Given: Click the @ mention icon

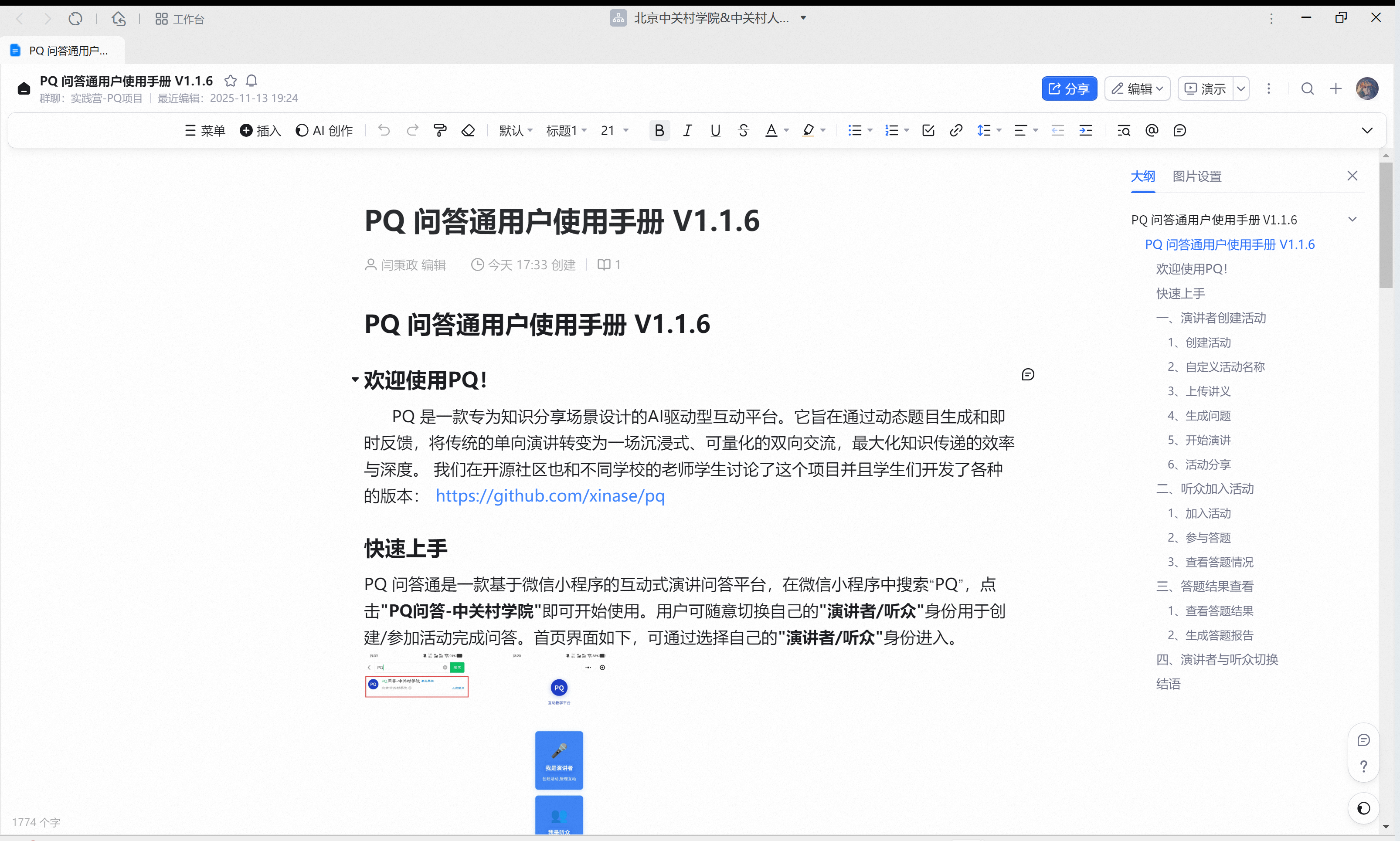Looking at the screenshot, I should pos(1152,131).
